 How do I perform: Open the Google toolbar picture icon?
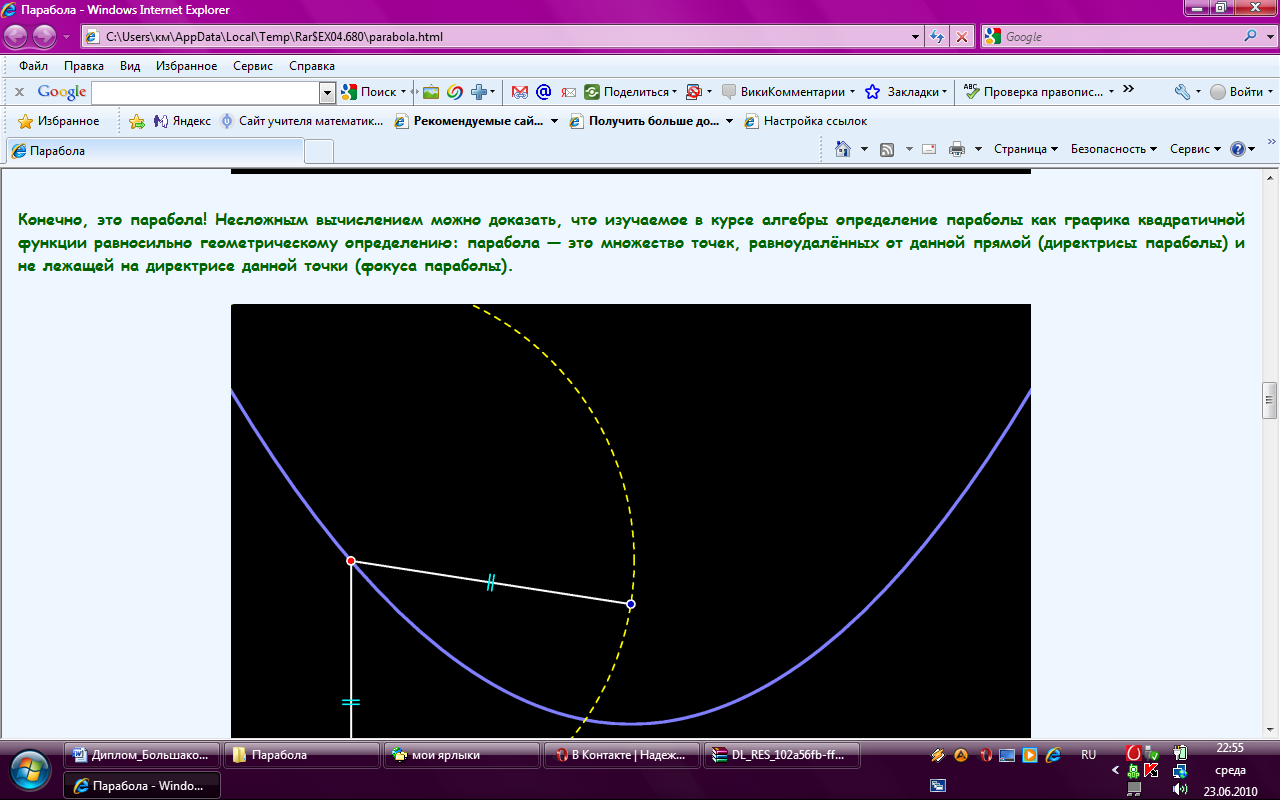431,92
